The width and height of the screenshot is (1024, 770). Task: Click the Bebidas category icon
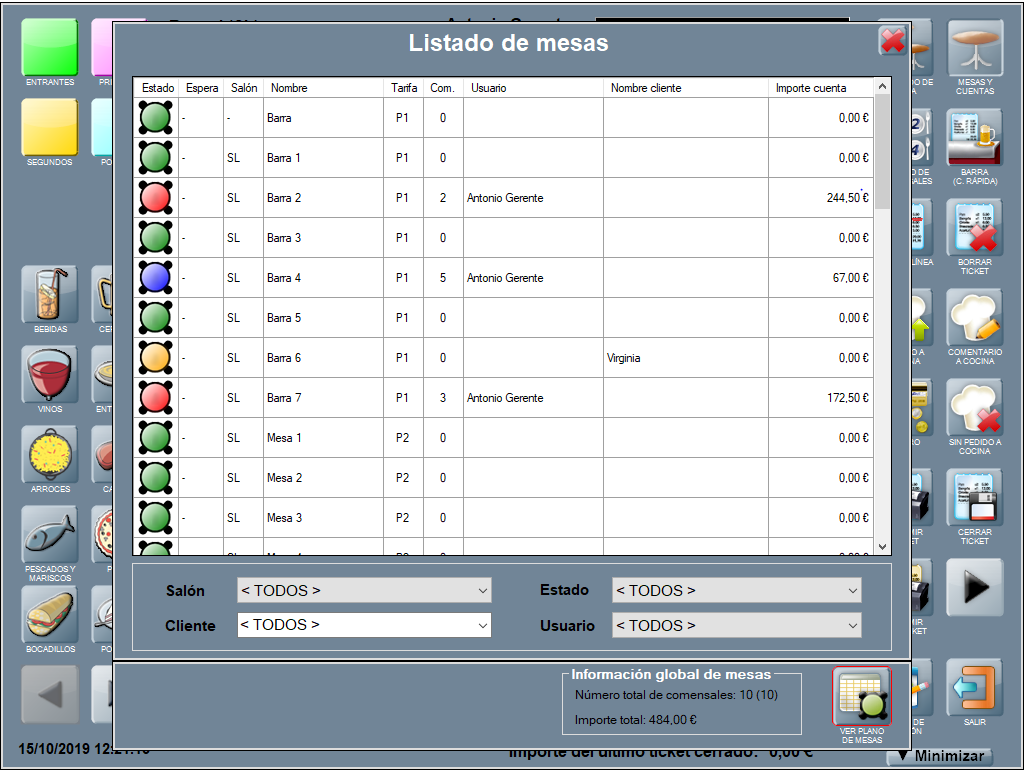click(50, 294)
